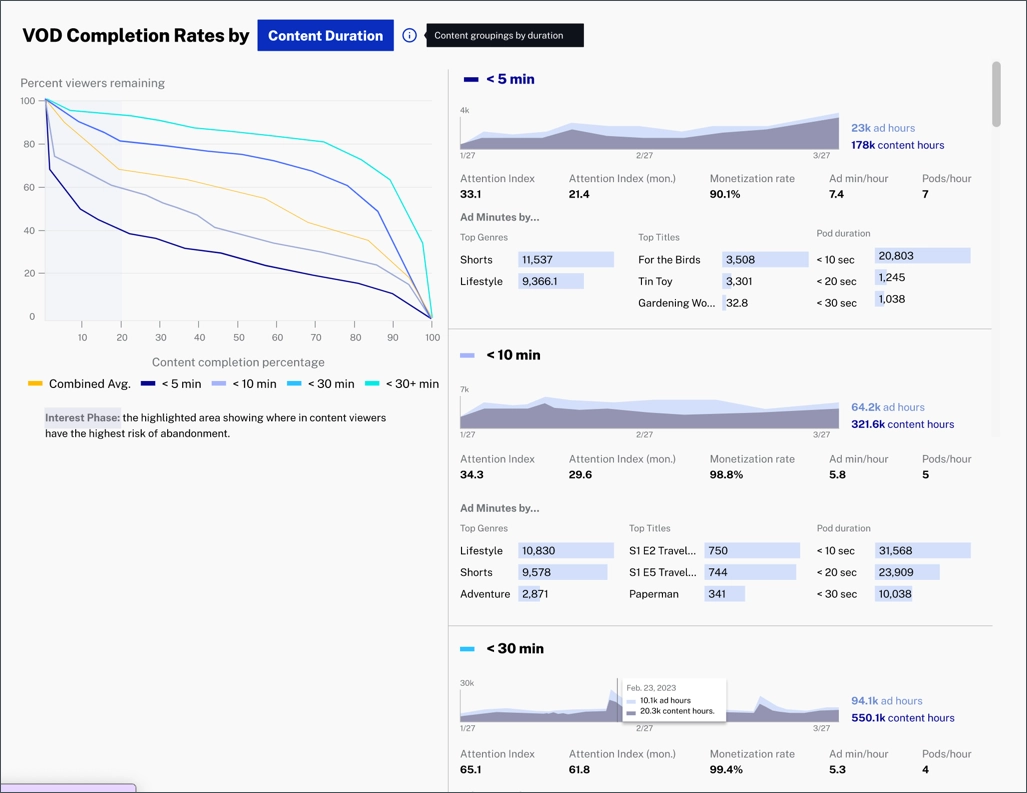Viewport: 1027px width, 793px height.
Task: Click the Paperman title bar
Action: pyautogui.click(x=724, y=594)
